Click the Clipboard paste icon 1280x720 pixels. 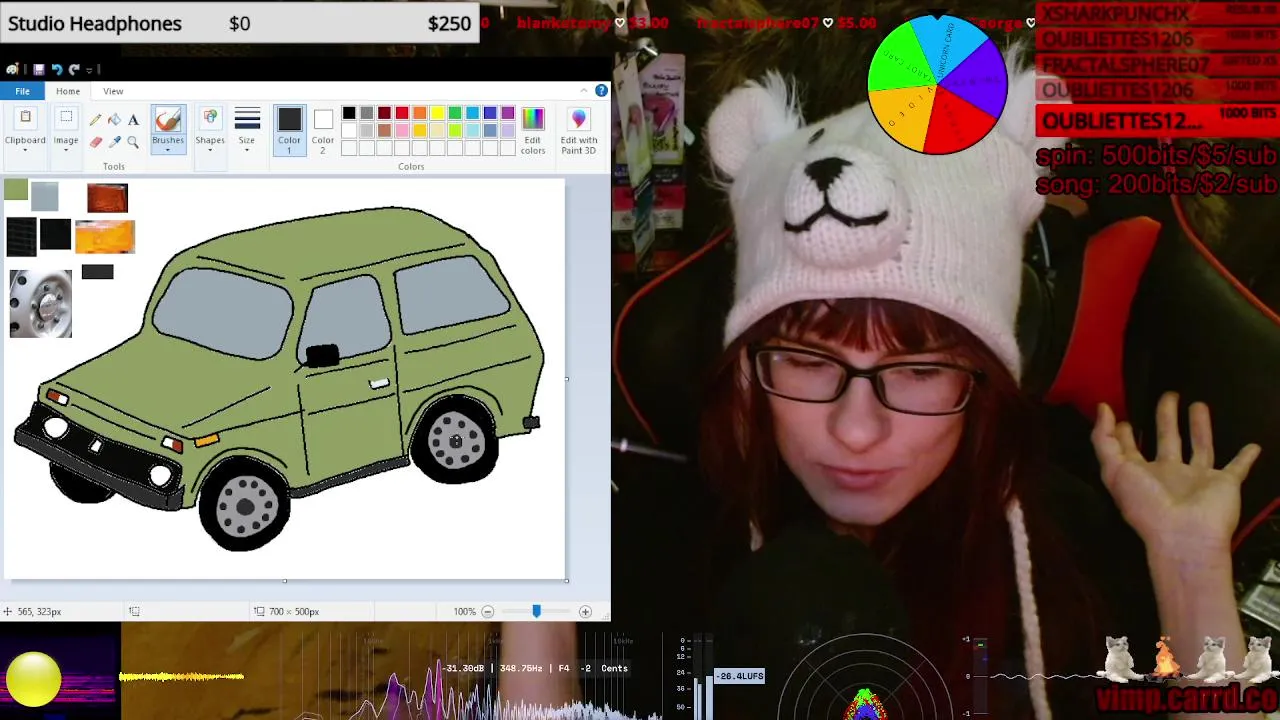[25, 118]
